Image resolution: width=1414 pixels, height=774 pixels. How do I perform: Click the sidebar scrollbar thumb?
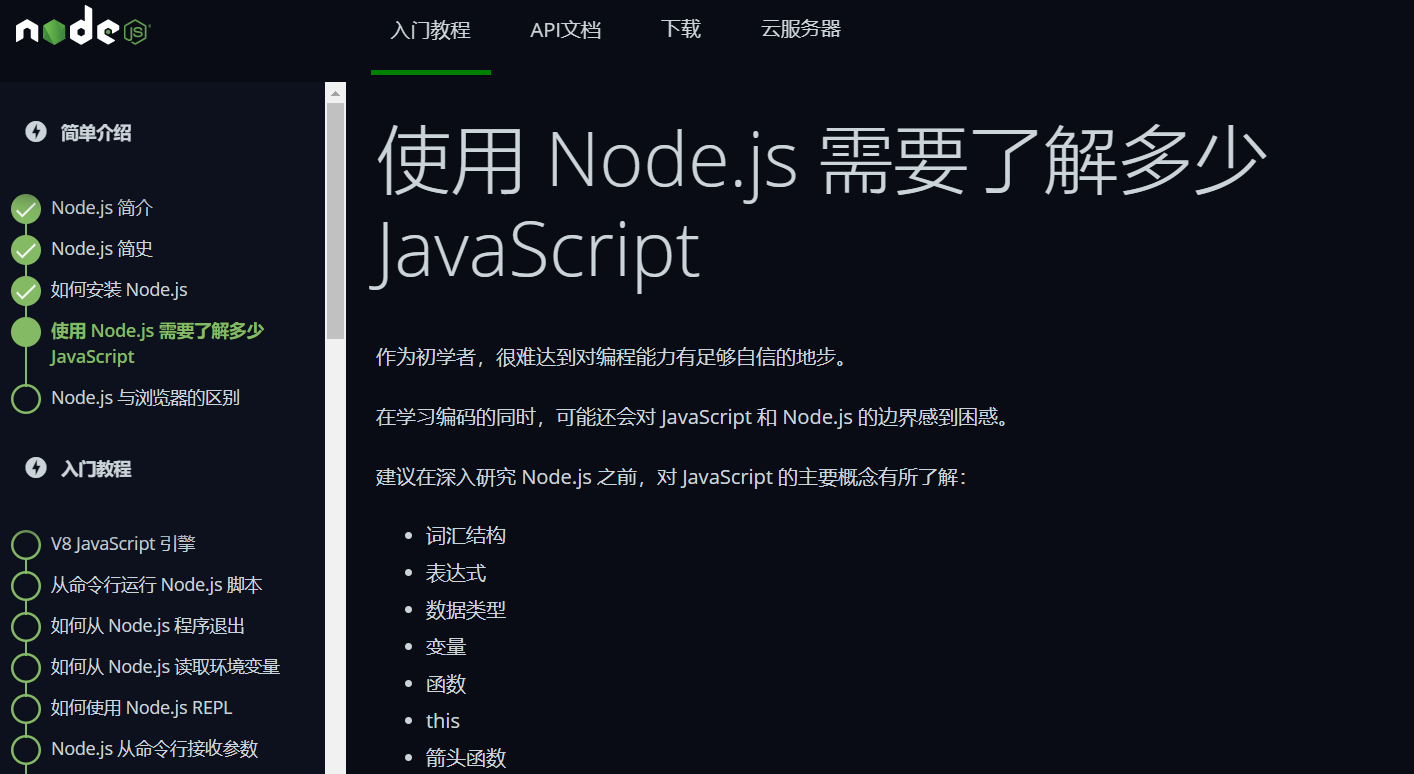coord(335,220)
